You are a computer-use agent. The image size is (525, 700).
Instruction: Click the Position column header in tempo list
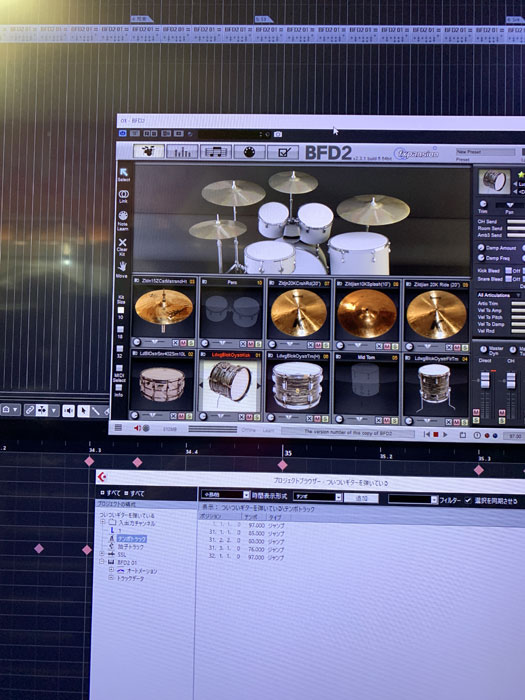pyautogui.click(x=220, y=516)
